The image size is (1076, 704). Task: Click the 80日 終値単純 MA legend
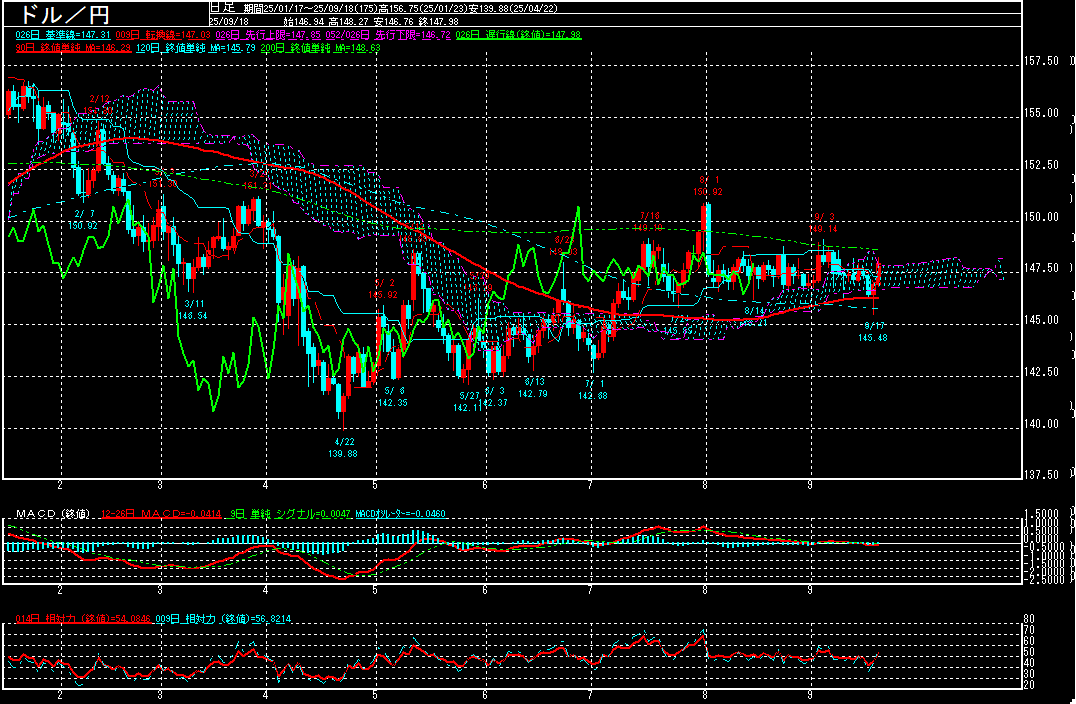click(x=68, y=47)
